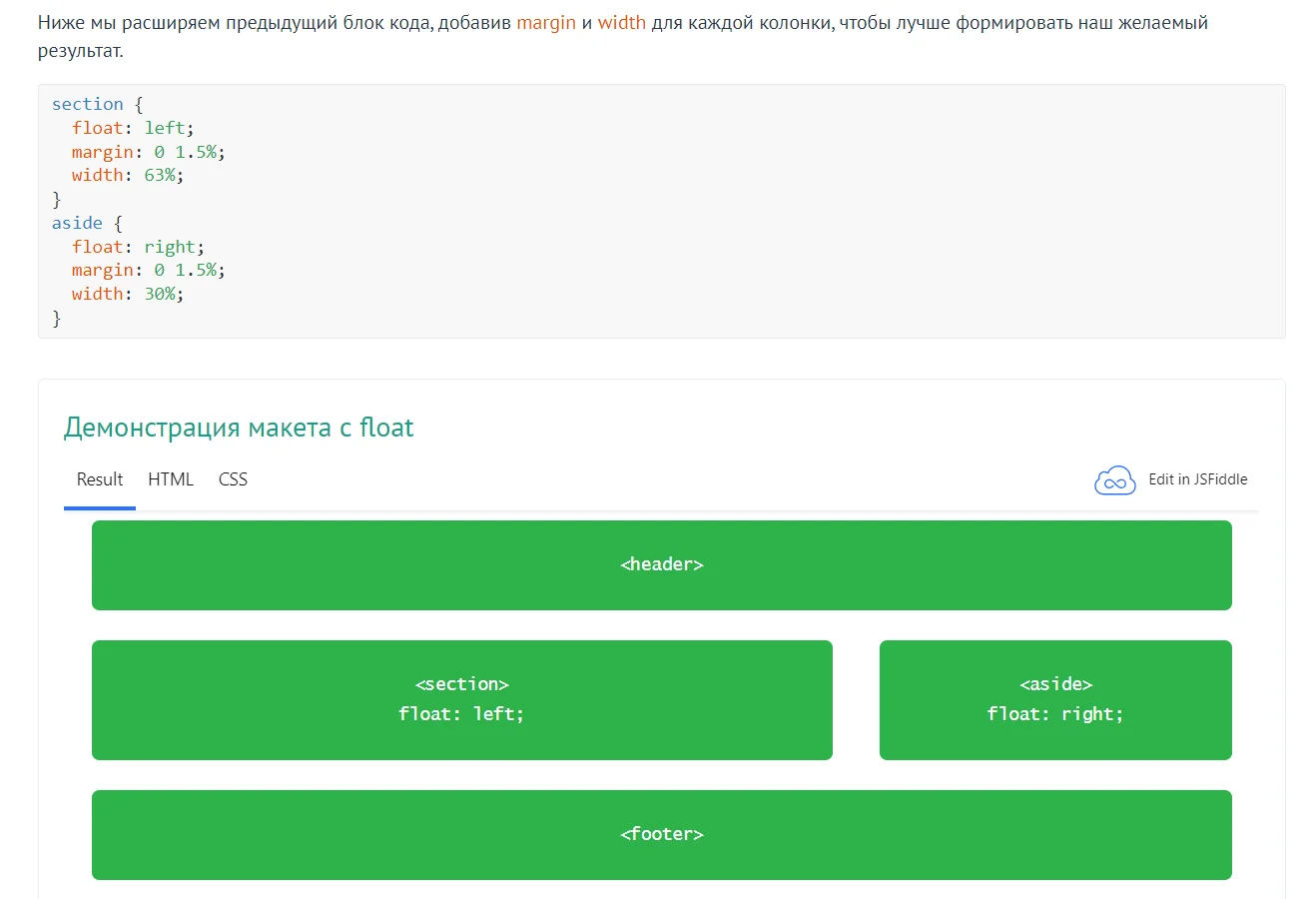Click 'float: left;' line in the code block
1316x899 pixels.
tap(133, 128)
